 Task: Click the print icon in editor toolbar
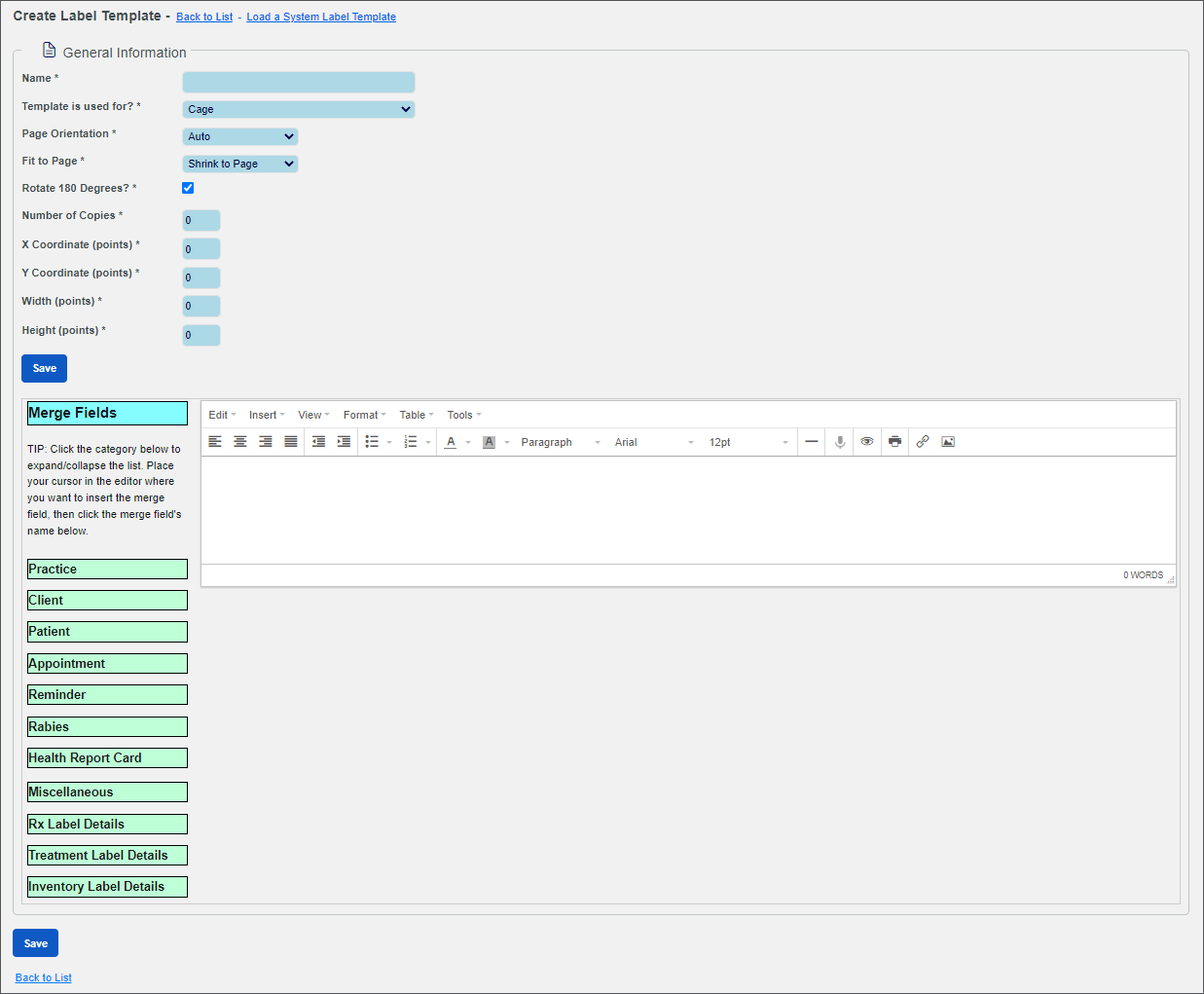(894, 442)
